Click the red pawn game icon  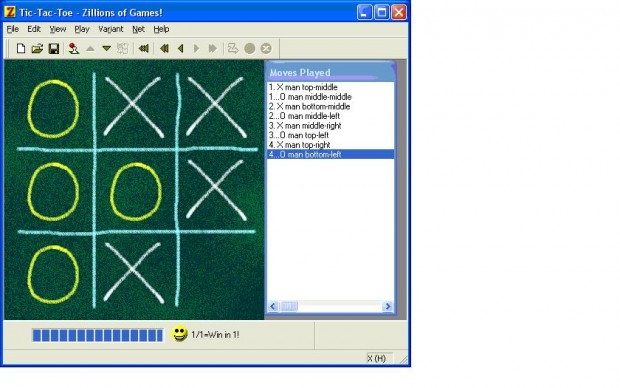[x=73, y=48]
